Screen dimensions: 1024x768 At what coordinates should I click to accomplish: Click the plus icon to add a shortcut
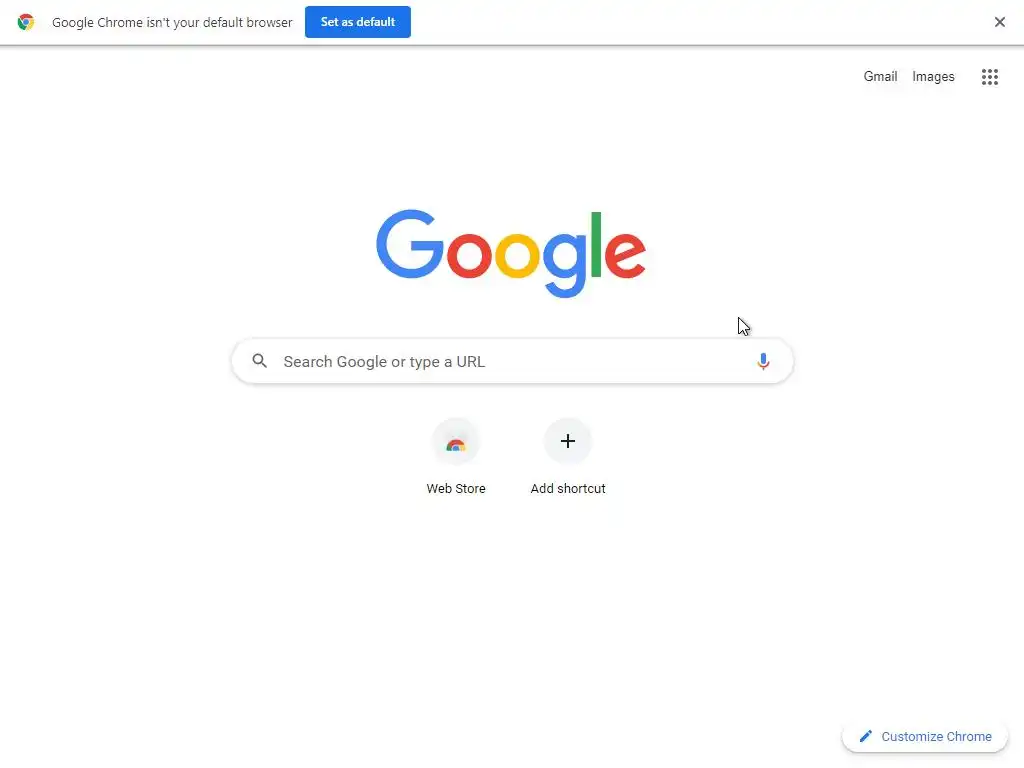click(568, 441)
